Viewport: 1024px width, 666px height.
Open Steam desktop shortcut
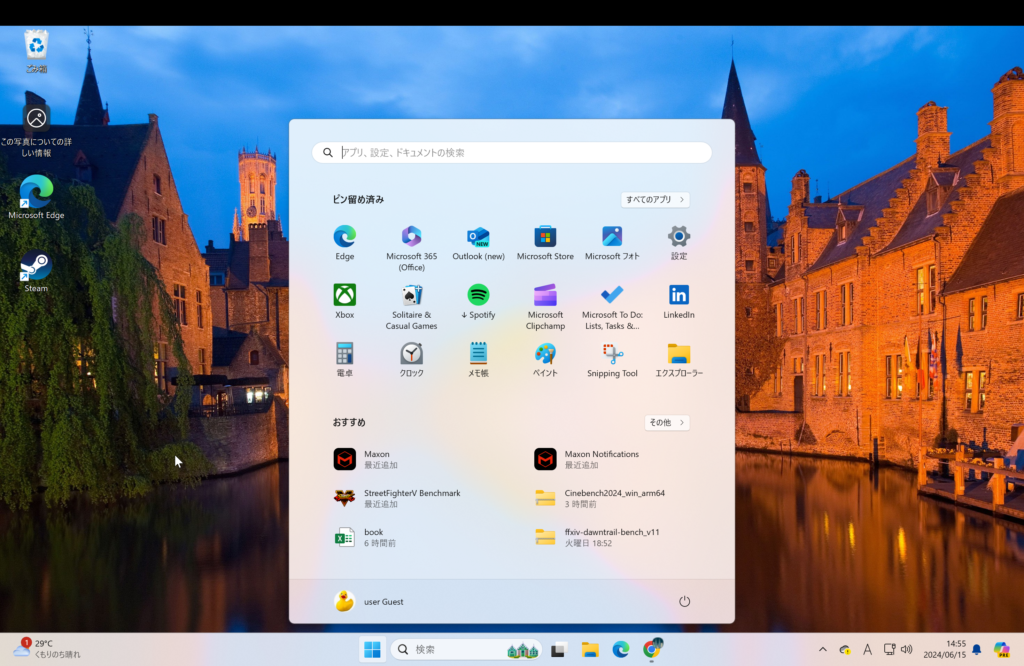tap(36, 270)
